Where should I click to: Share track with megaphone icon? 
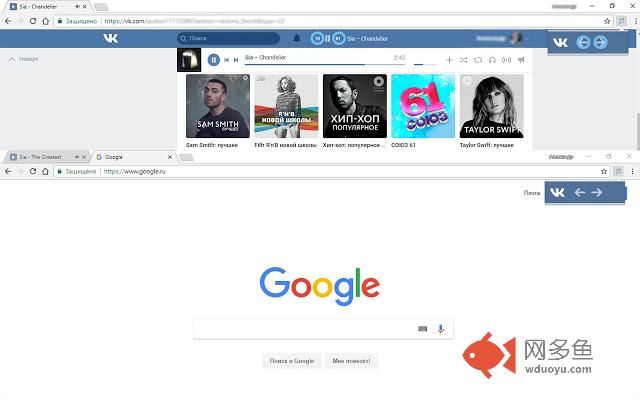tap(521, 60)
